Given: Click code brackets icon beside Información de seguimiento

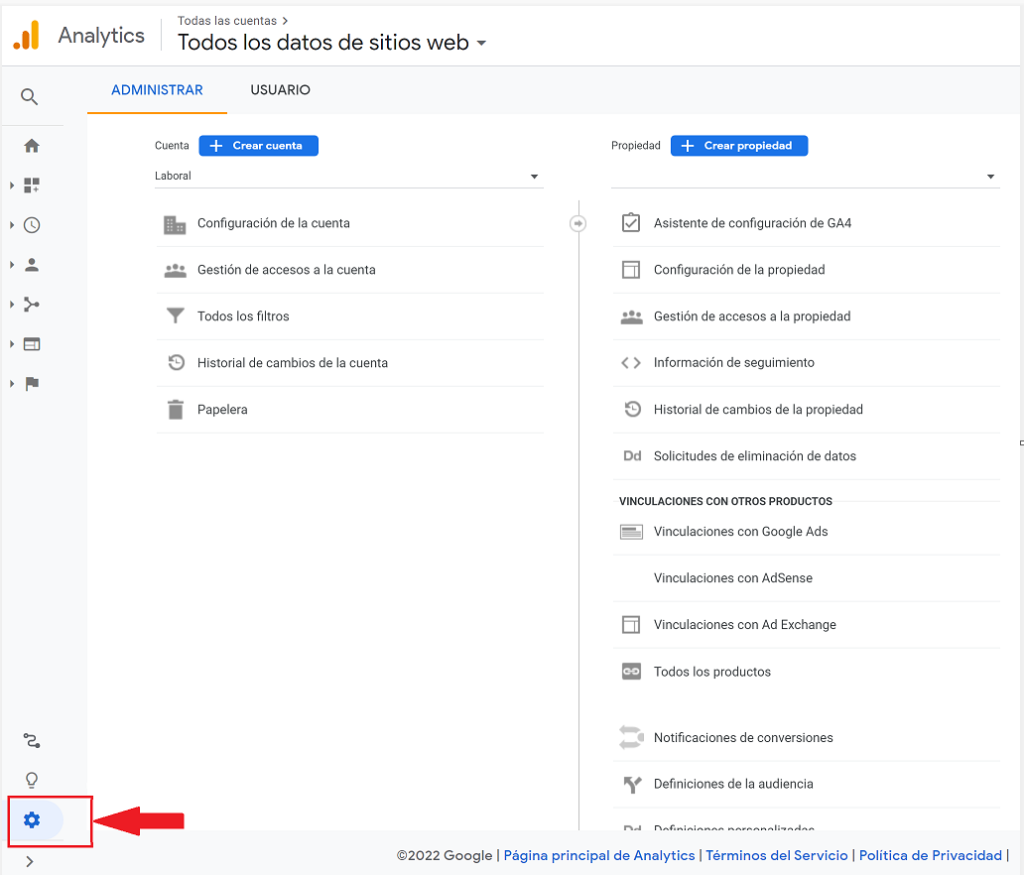Looking at the screenshot, I should [x=631, y=362].
